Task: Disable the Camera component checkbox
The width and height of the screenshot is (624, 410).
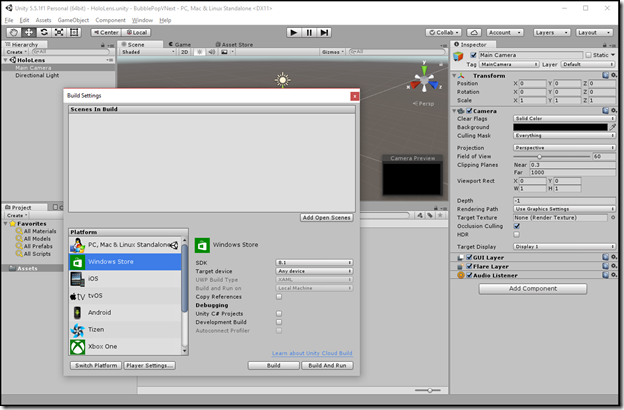Action: (469, 111)
